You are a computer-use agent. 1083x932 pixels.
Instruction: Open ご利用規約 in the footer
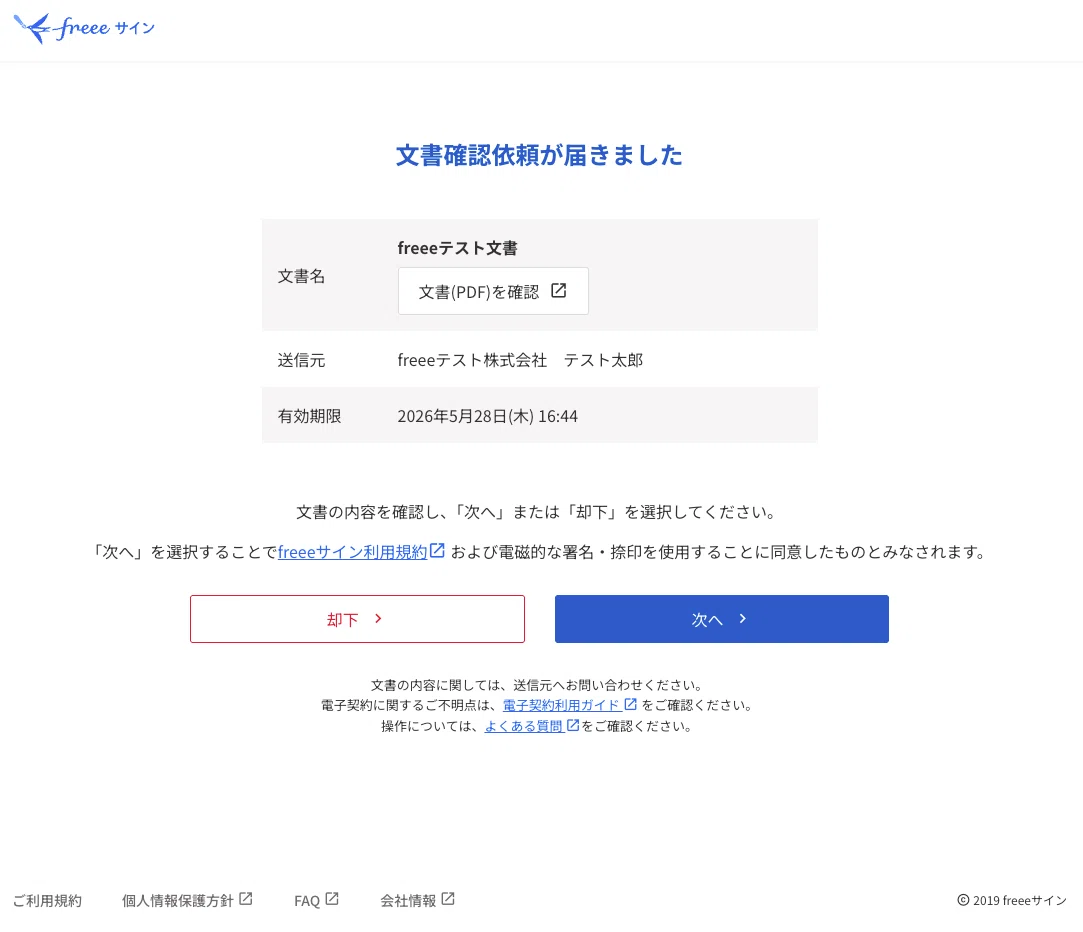47,901
